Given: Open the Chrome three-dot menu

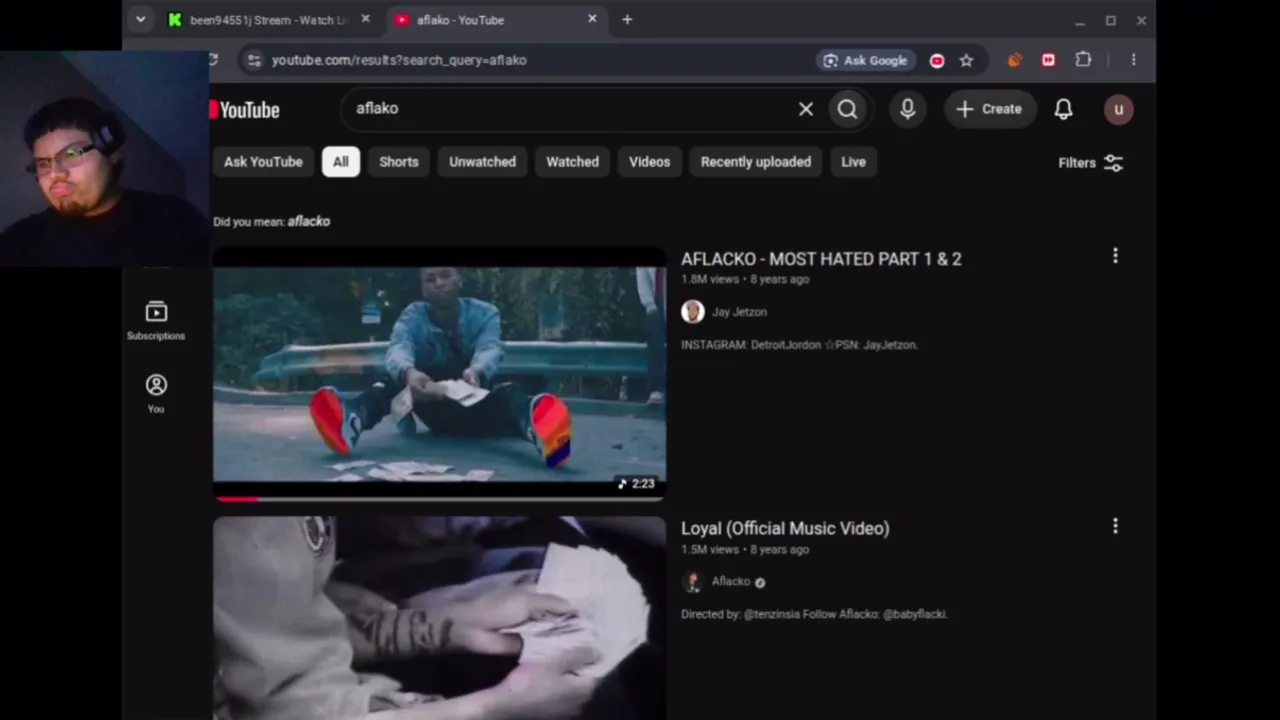Looking at the screenshot, I should [1133, 60].
